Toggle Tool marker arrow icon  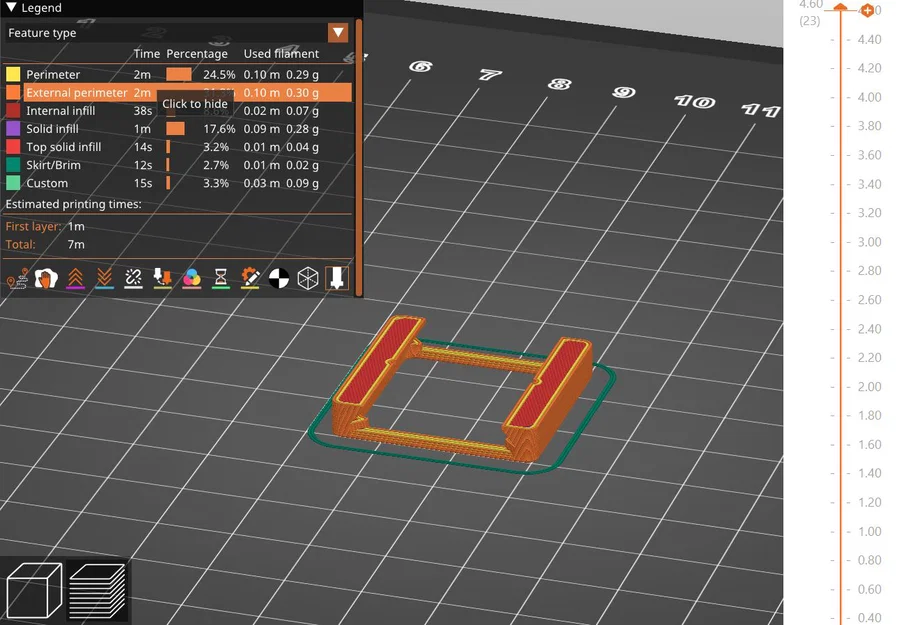[337, 279]
